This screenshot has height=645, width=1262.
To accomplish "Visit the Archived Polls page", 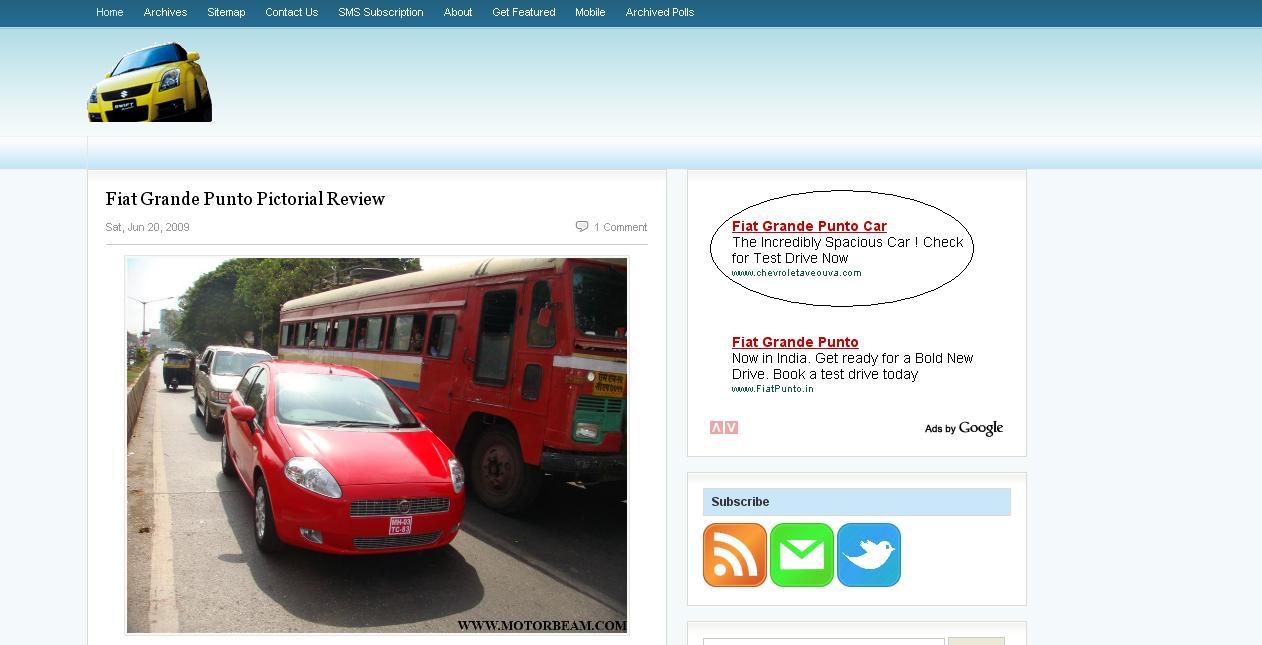I will (x=659, y=12).
